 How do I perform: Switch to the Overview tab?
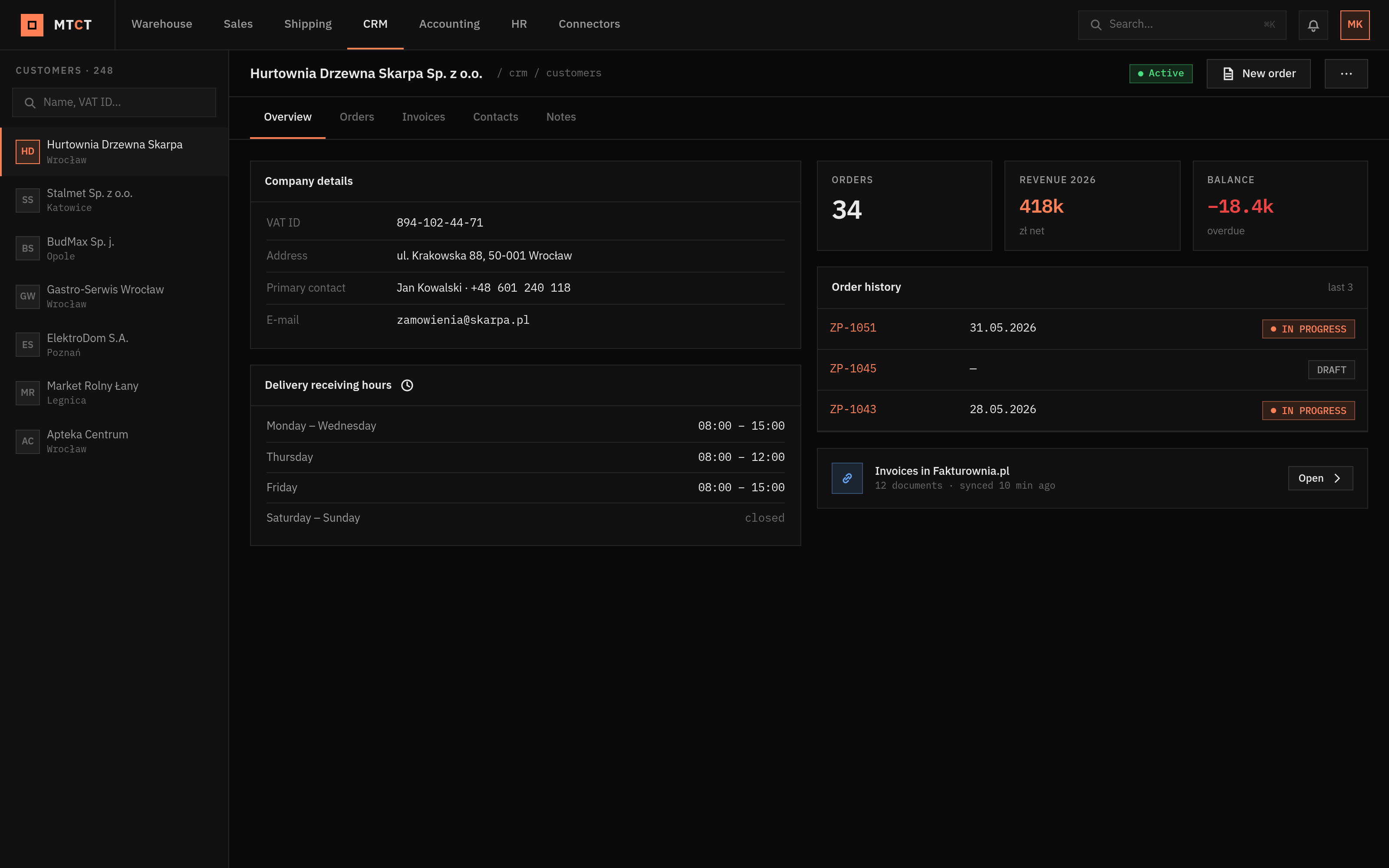point(287,117)
